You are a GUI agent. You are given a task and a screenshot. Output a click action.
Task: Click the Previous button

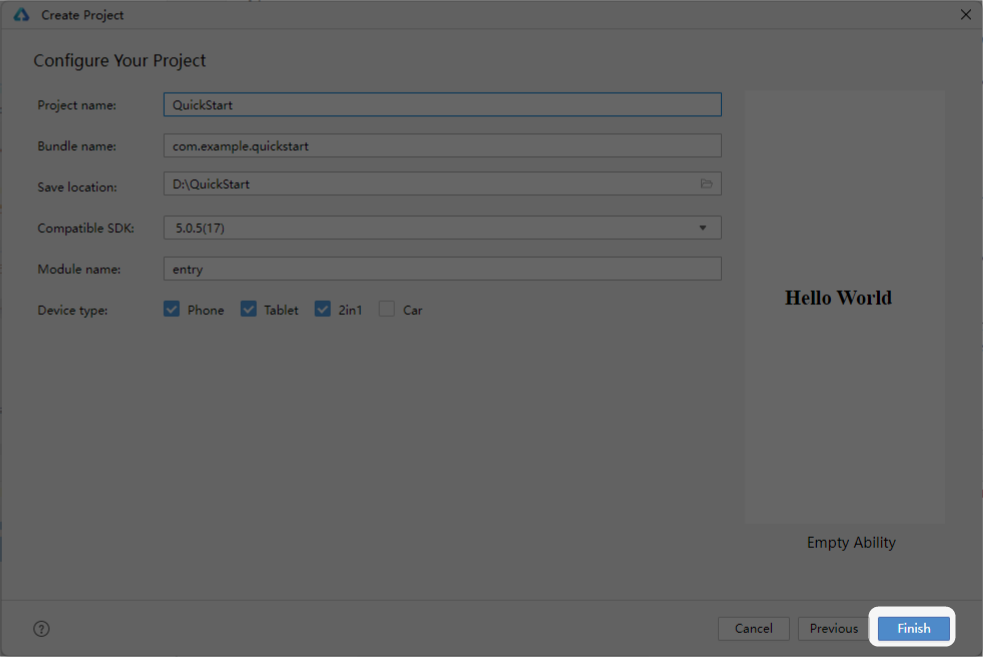coord(833,628)
